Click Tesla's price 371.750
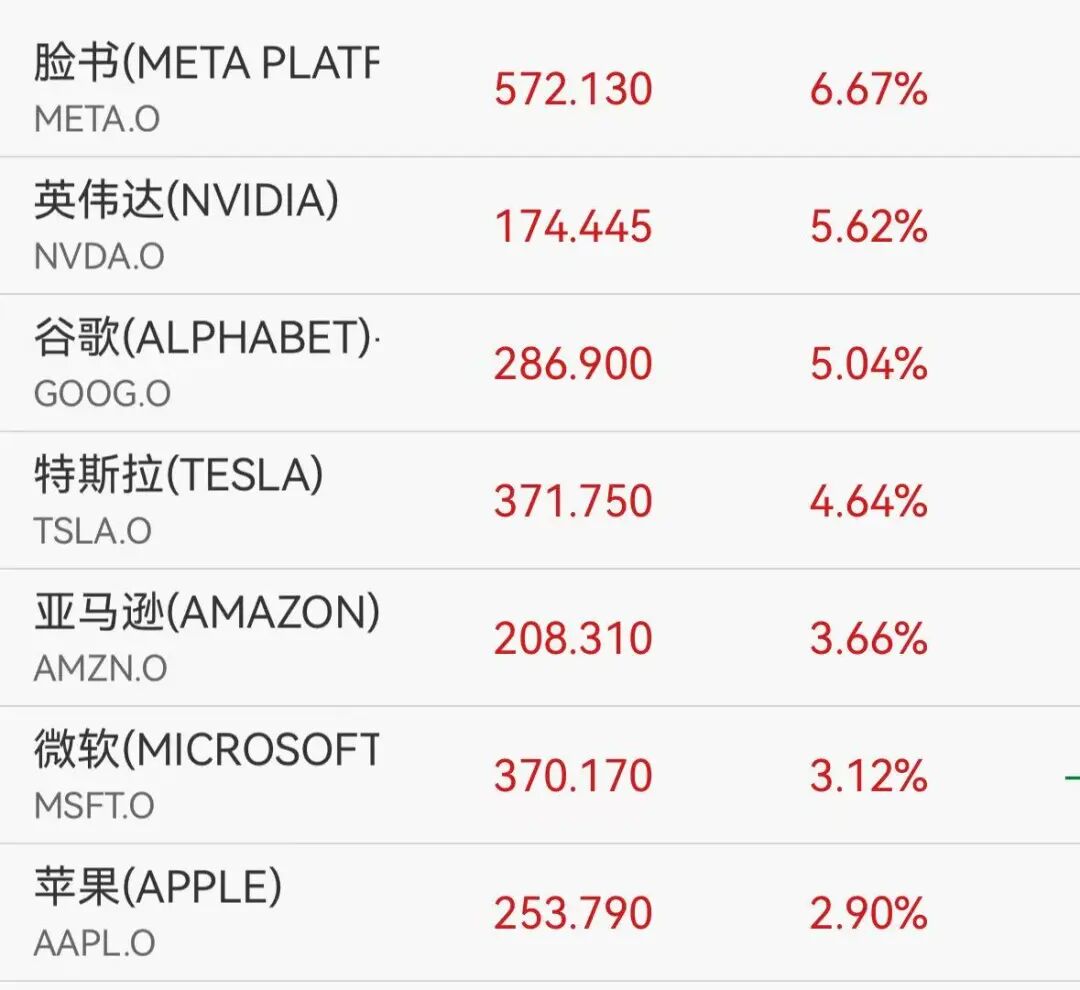Viewport: 1080px width, 990px height. (573, 501)
